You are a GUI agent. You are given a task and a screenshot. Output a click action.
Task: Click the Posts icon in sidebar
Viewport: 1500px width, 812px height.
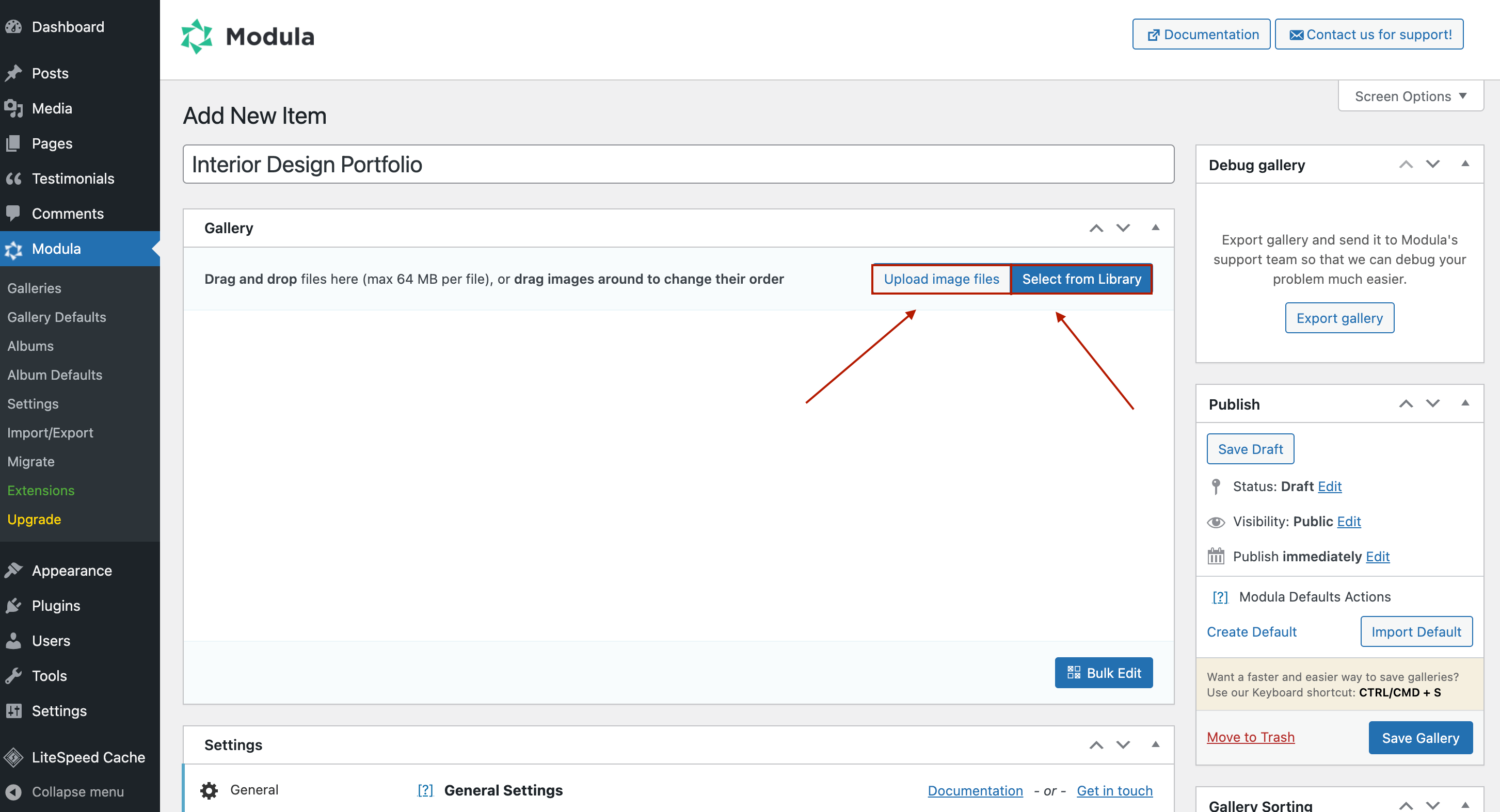point(15,73)
